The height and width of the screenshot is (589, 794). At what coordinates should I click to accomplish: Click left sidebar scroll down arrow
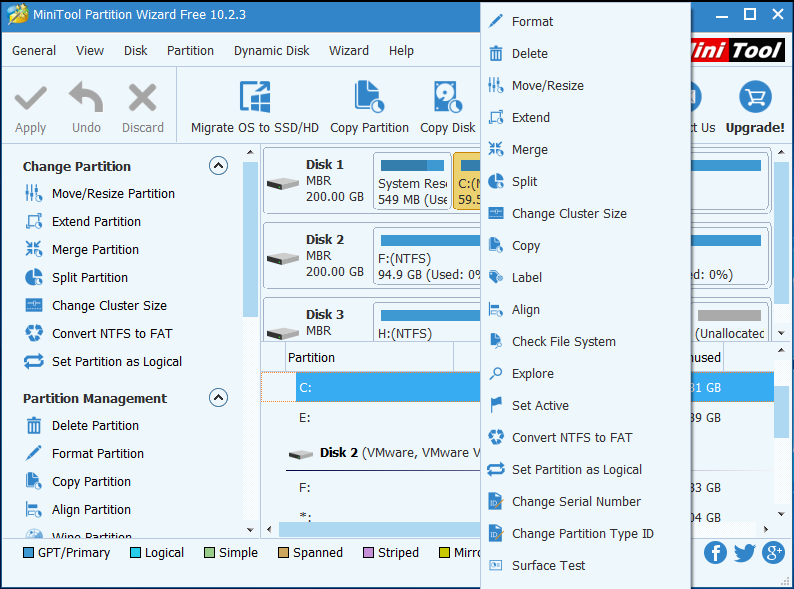[x=250, y=530]
